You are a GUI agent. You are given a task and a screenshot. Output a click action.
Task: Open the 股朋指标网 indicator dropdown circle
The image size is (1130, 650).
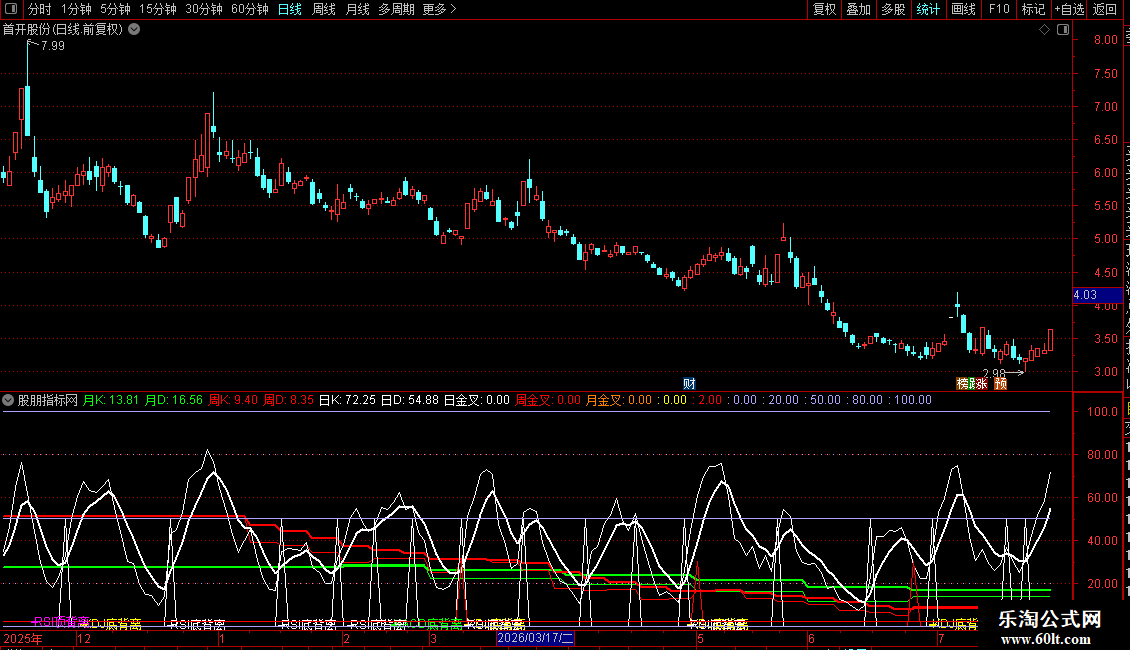(x=8, y=400)
